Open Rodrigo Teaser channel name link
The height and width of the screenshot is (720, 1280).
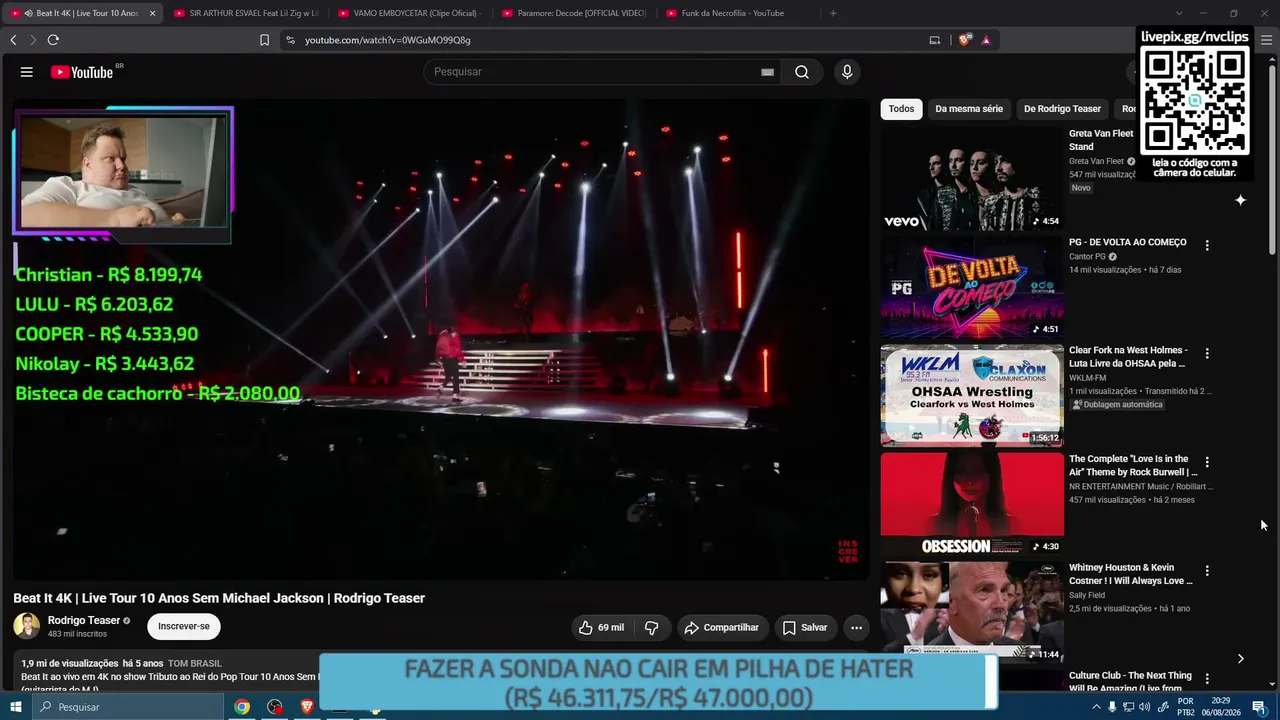pos(84,621)
